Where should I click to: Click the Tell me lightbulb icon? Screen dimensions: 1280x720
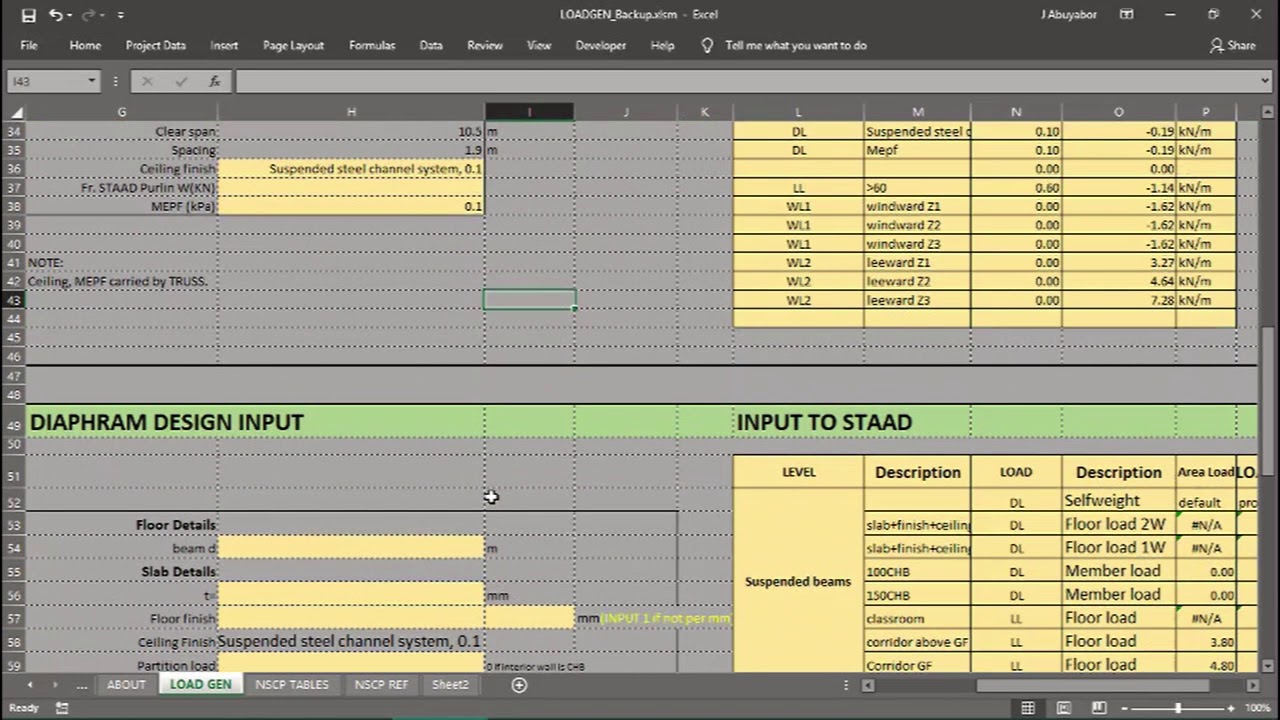tap(707, 45)
